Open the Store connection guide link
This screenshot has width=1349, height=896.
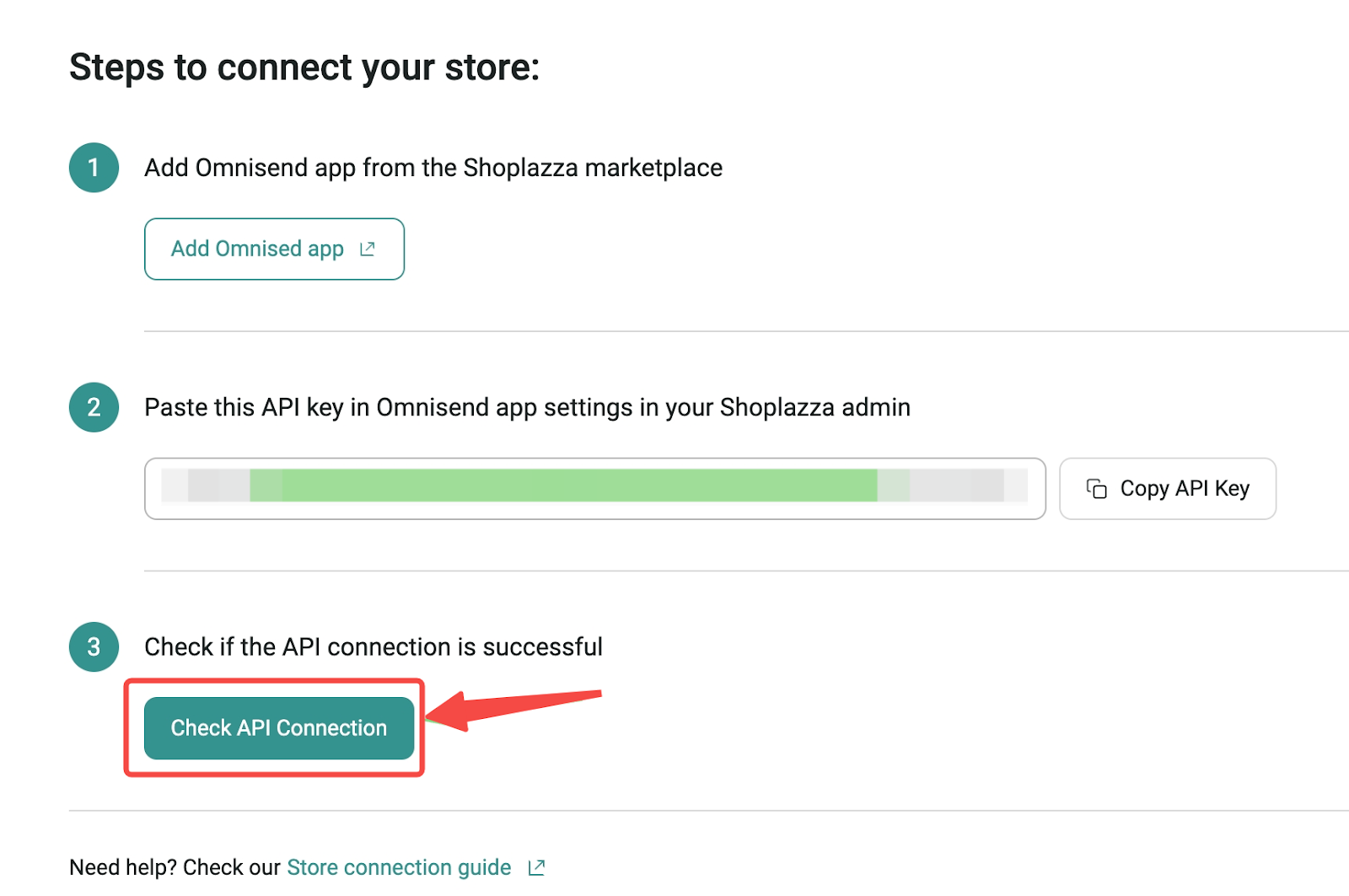pyautogui.click(x=399, y=867)
